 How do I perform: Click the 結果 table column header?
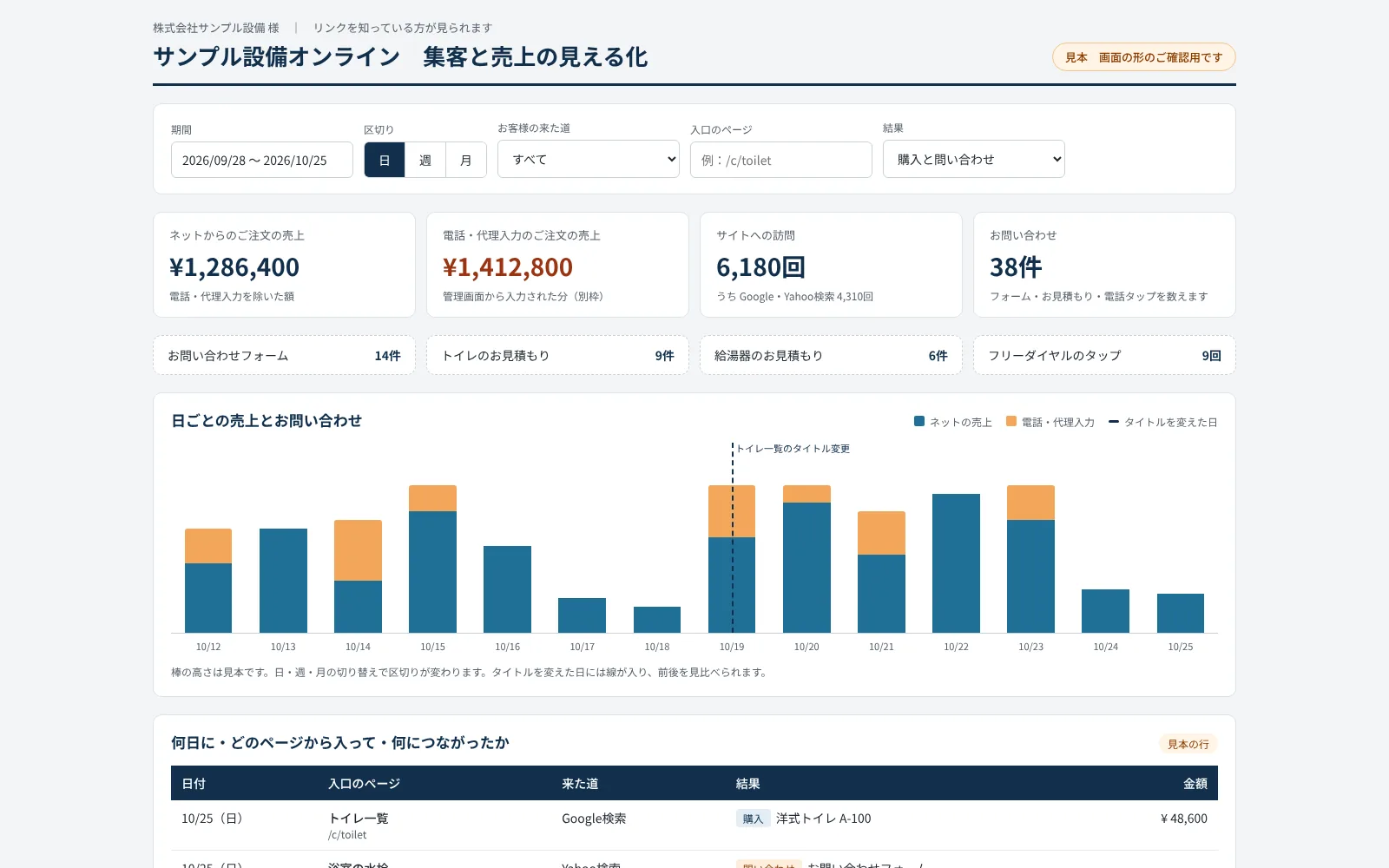coord(748,783)
